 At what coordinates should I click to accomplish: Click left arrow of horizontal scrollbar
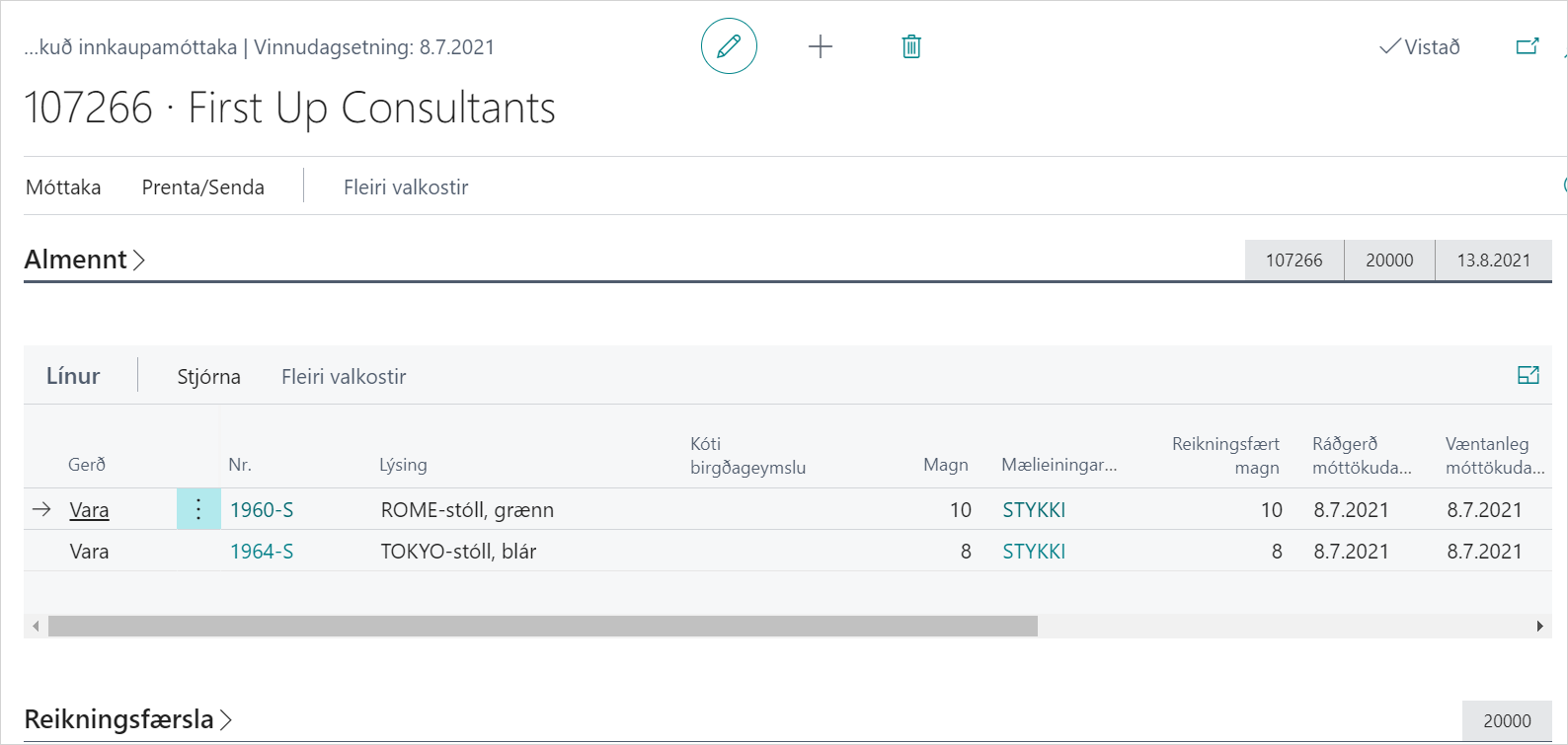(x=37, y=627)
